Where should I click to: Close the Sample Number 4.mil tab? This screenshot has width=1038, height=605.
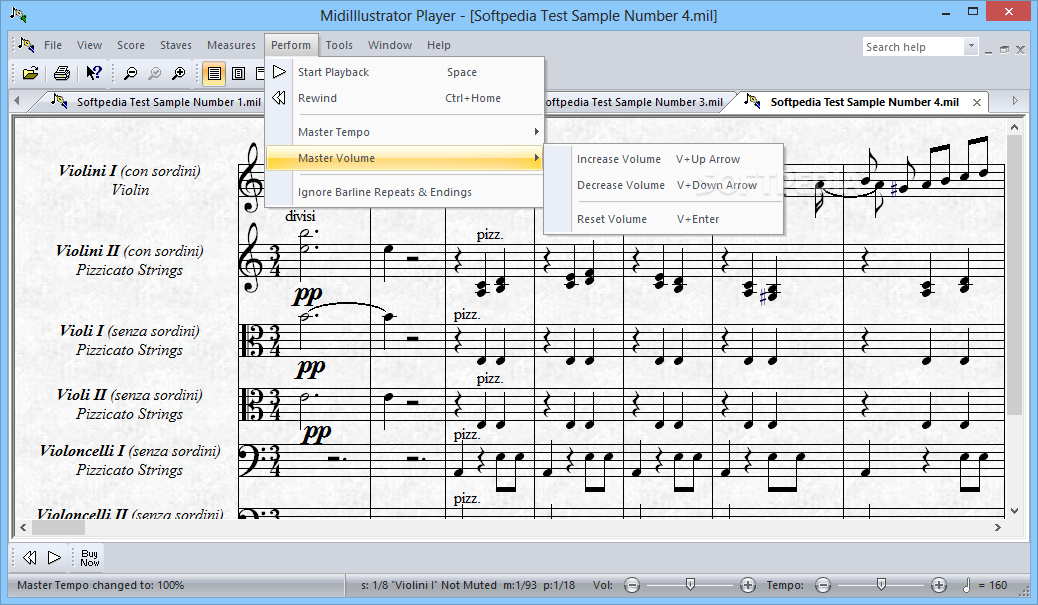tap(976, 102)
